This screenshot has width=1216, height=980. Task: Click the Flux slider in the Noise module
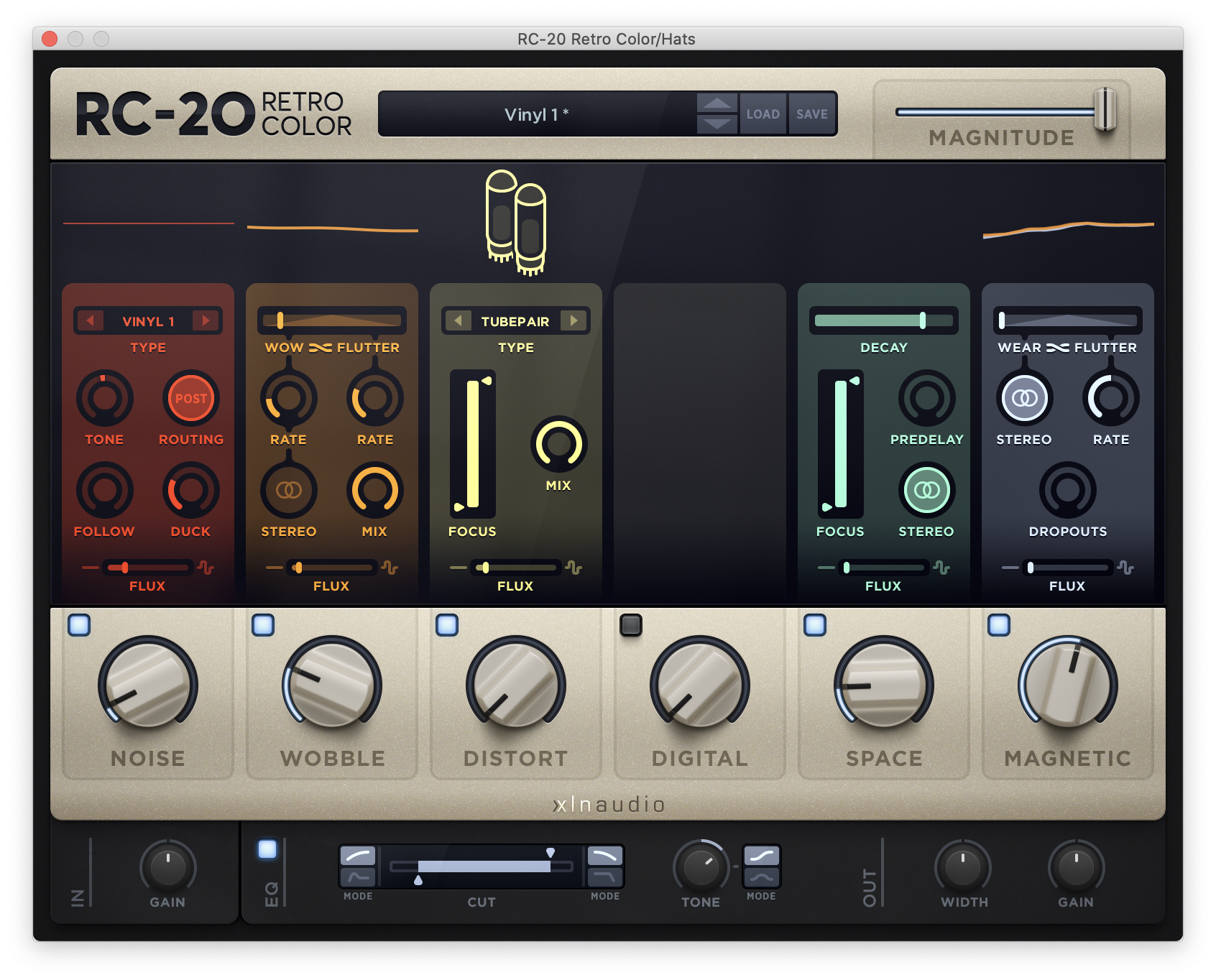(x=148, y=568)
